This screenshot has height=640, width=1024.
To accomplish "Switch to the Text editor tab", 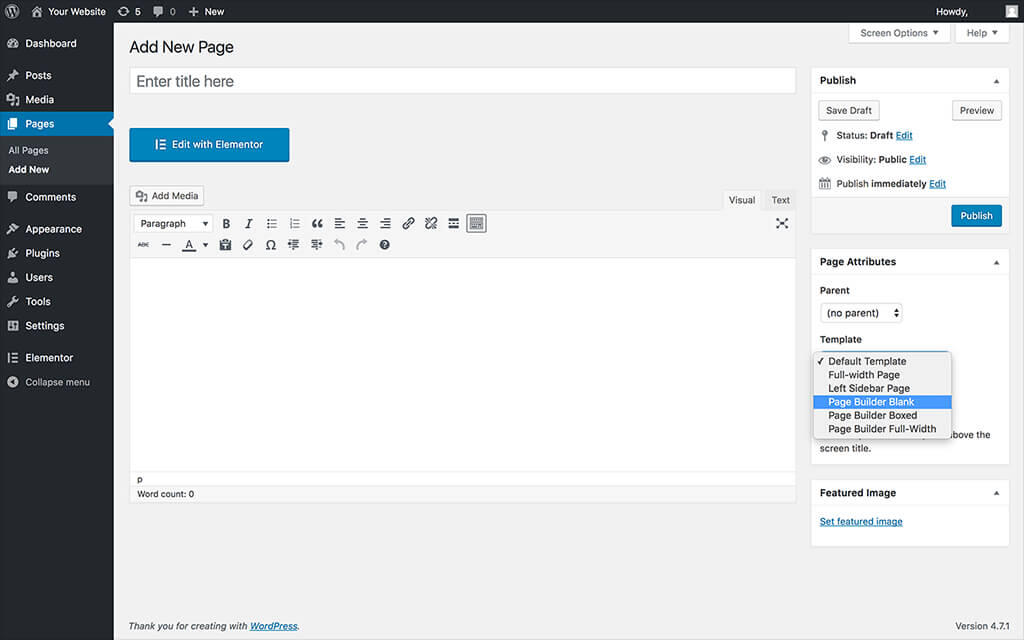I will coord(780,200).
